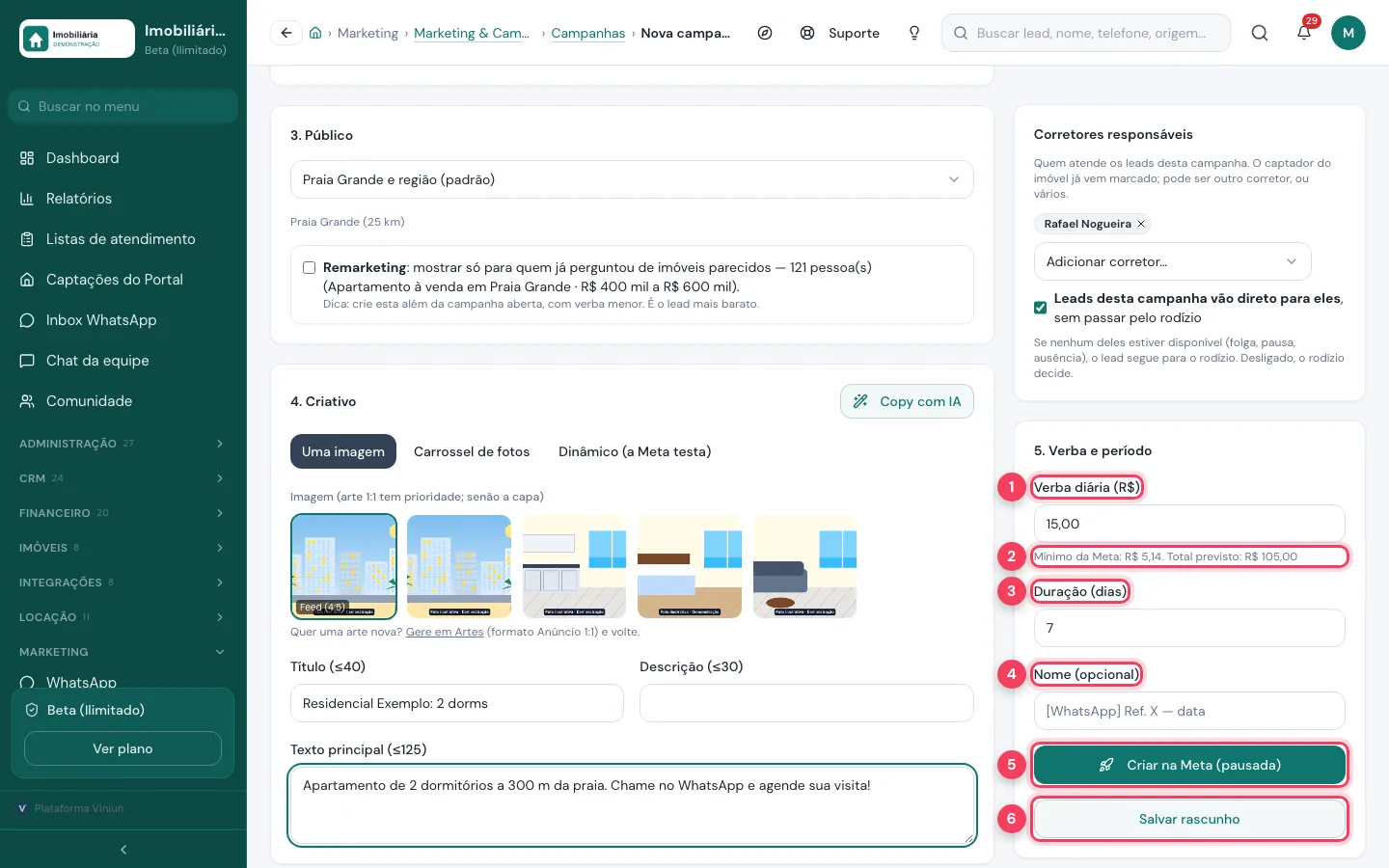Open the Público audience dropdown
This screenshot has width=1389, height=868.
coord(632,179)
